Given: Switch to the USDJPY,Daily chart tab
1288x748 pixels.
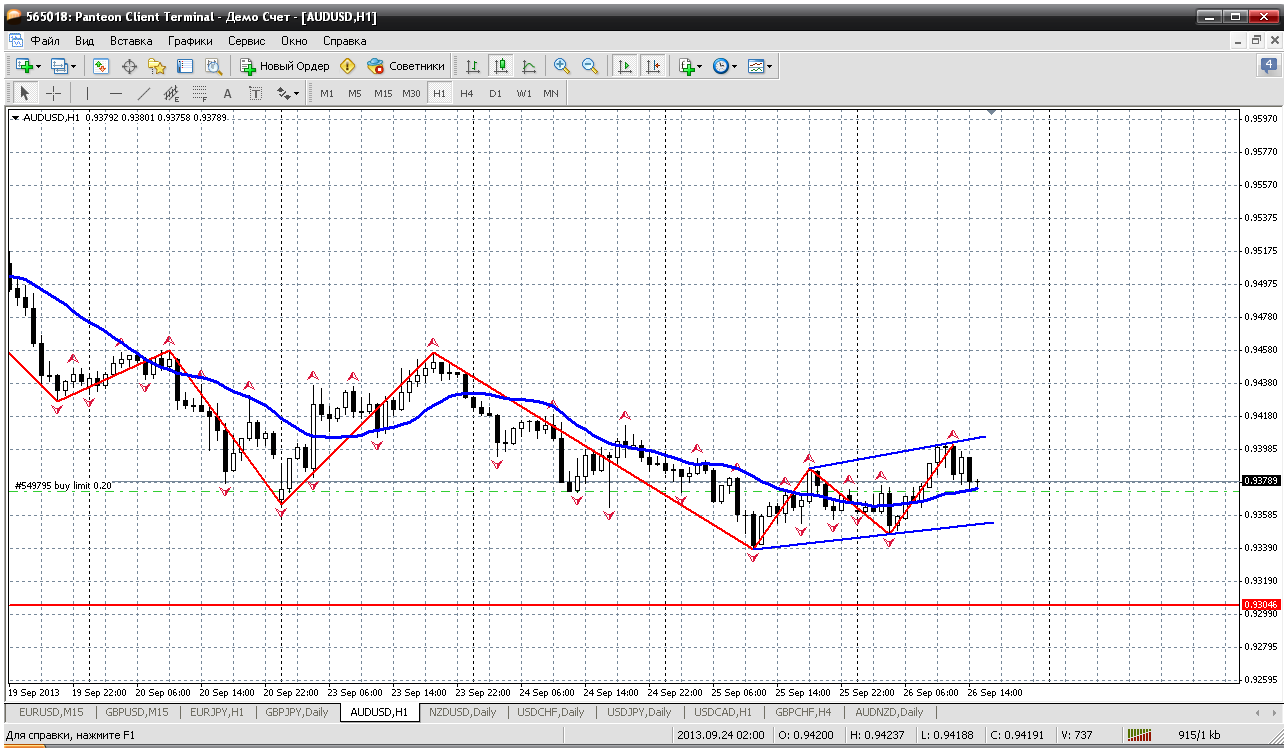Looking at the screenshot, I should 638,712.
